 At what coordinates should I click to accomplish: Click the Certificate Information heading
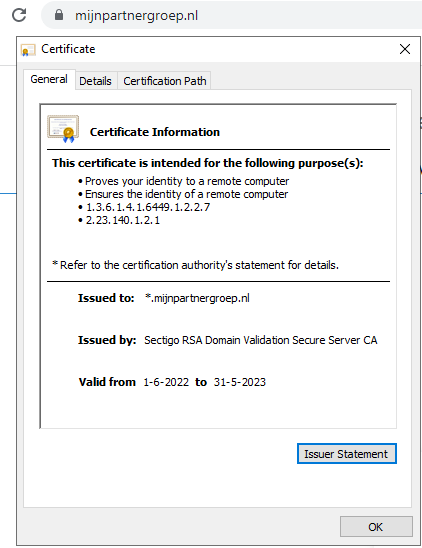(155, 132)
